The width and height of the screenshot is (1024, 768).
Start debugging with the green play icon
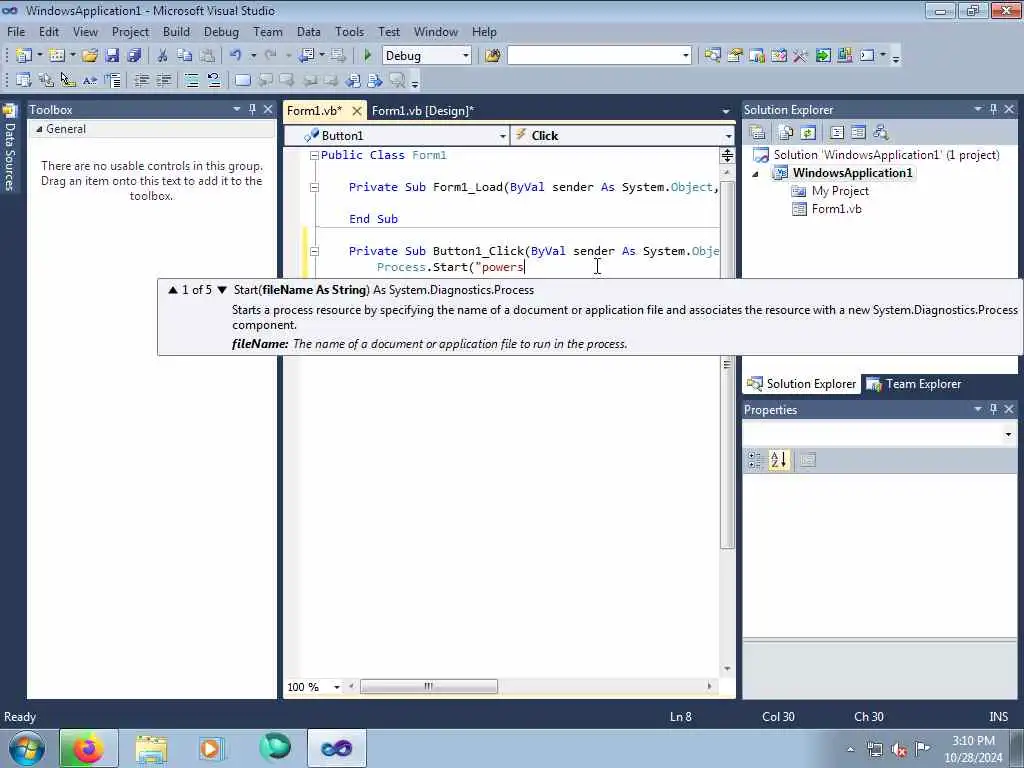click(x=368, y=56)
